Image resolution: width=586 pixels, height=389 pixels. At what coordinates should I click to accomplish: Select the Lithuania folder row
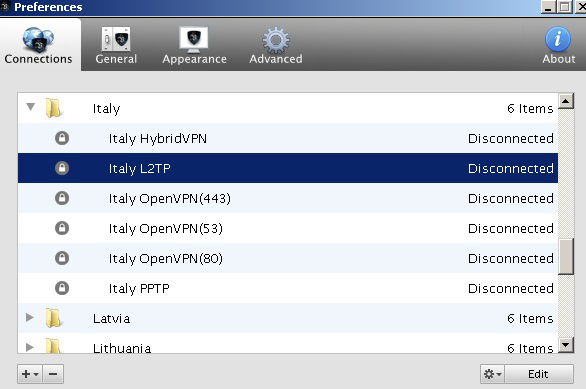288,343
